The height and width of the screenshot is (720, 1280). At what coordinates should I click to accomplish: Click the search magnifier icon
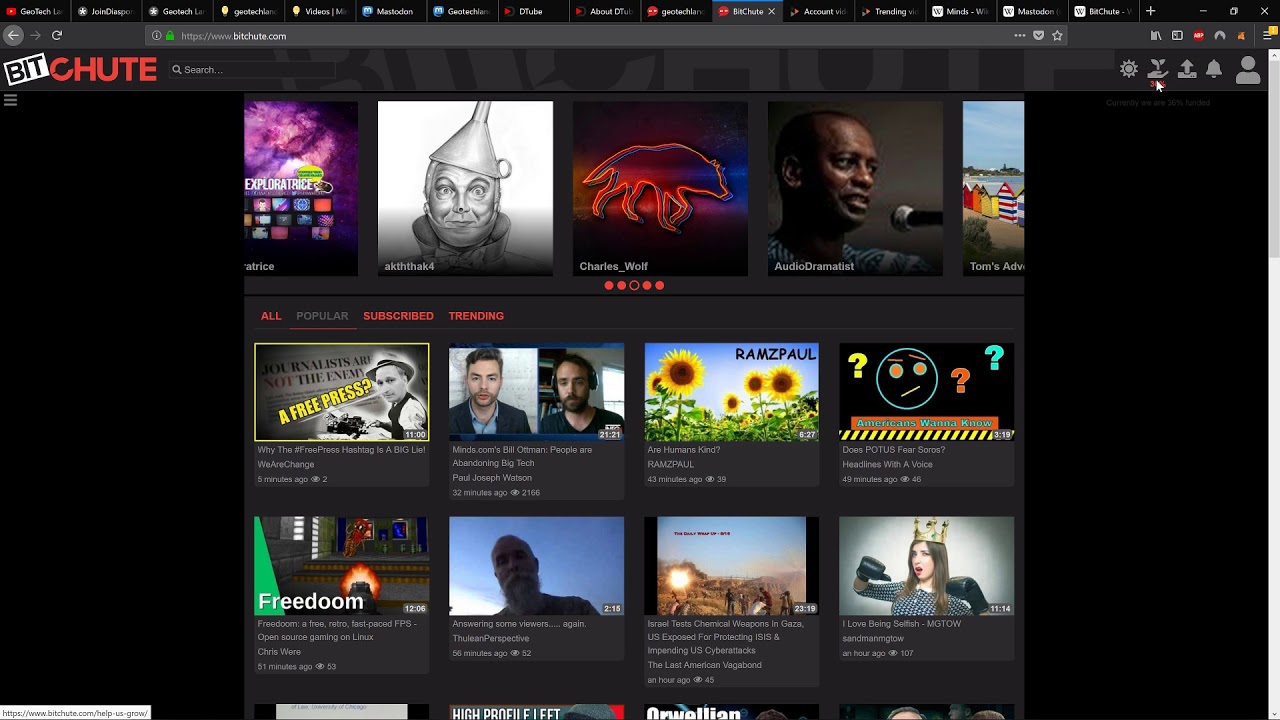(x=177, y=70)
